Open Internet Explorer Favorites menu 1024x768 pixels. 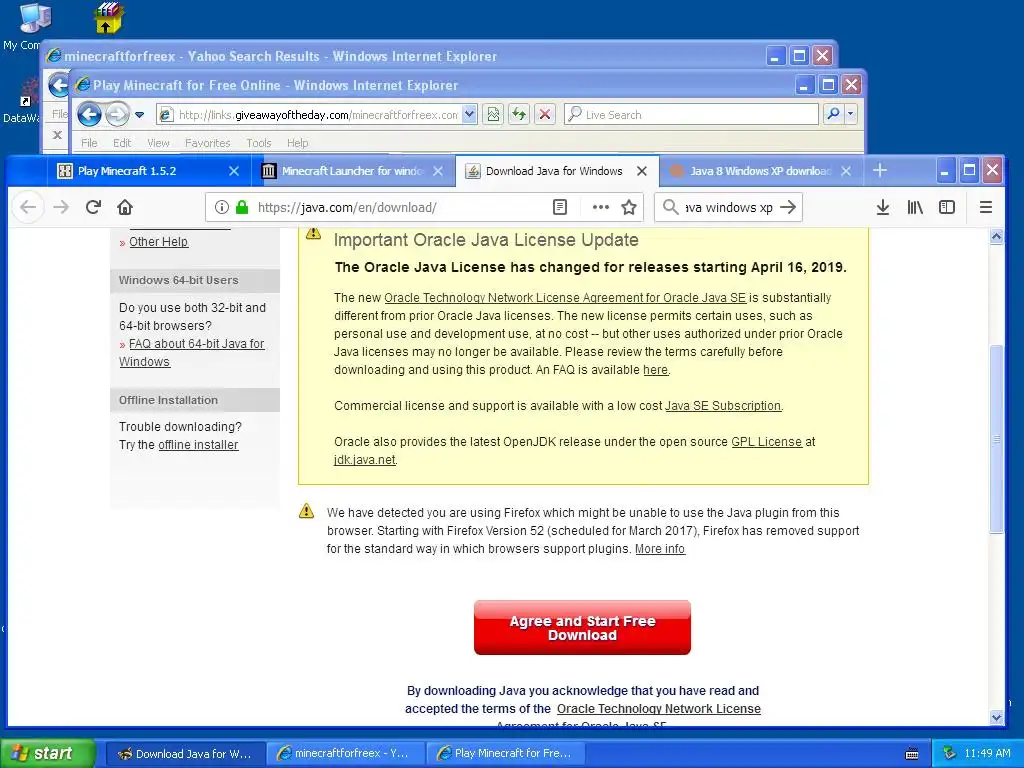pyautogui.click(x=208, y=142)
